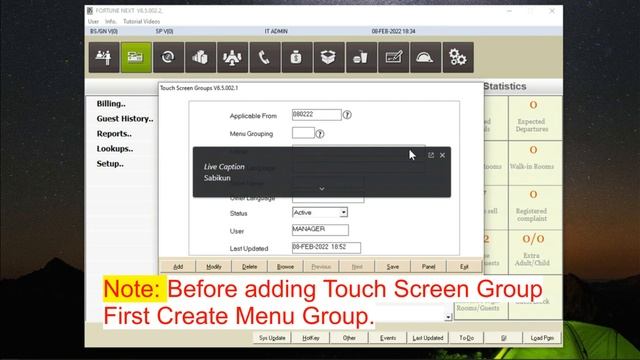Open the stacked boxes inventory module icon
This screenshot has width=640, height=360.
pos(200,58)
